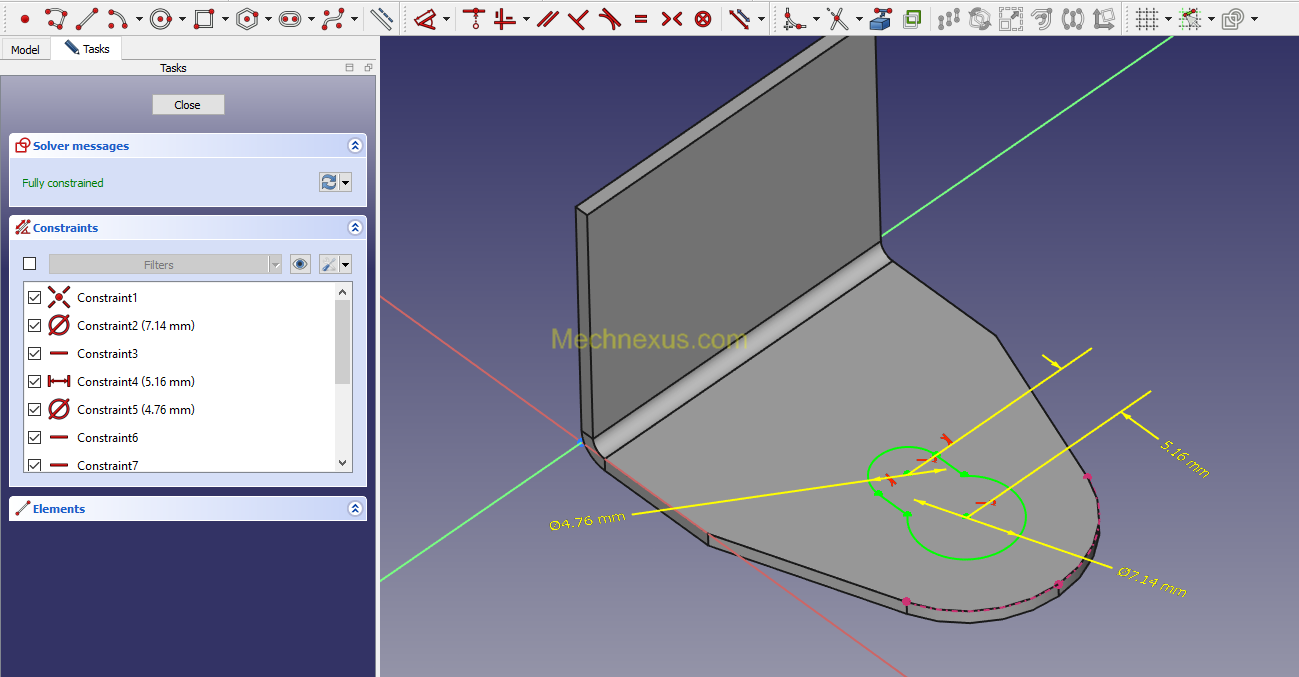Select the Create Fillet tool
The width and height of the screenshot is (1299, 677).
[794, 18]
